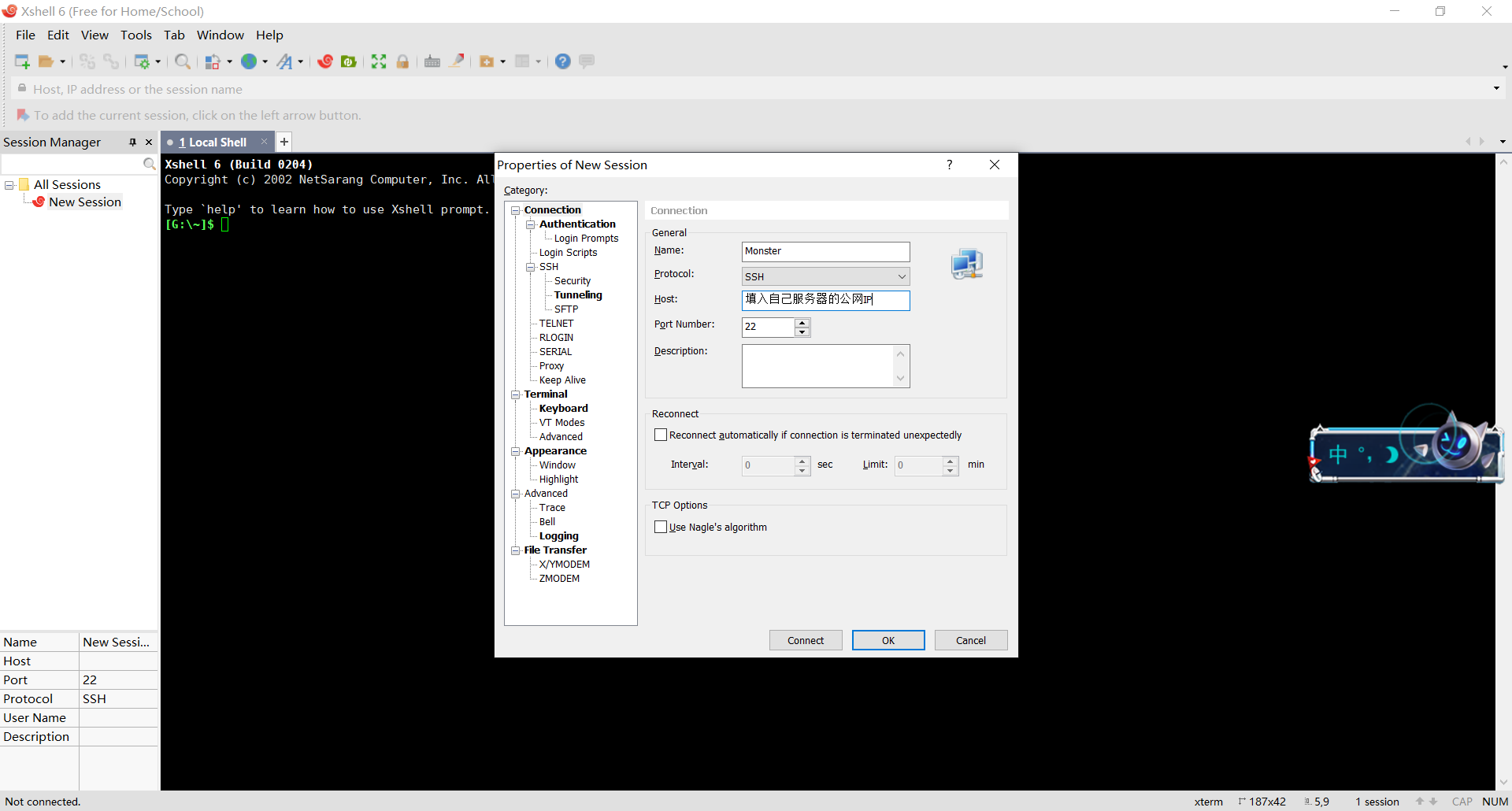Click the Host input field
This screenshot has width=1512, height=811.
pos(825,300)
